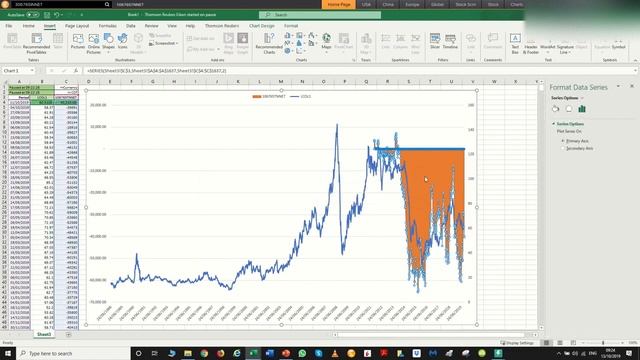This screenshot has height=360, width=640.
Task: Open Effects options in Format Data Series
Action: 569,109
